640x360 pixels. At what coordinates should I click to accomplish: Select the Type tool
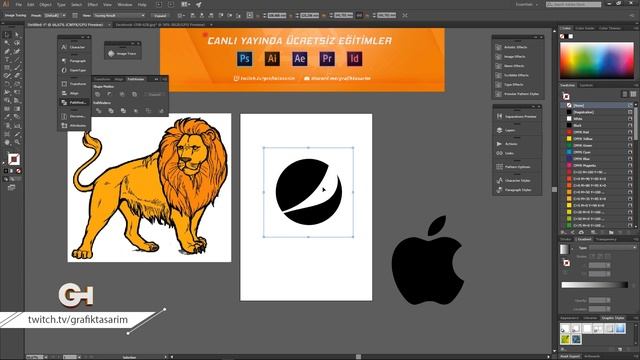[7, 60]
